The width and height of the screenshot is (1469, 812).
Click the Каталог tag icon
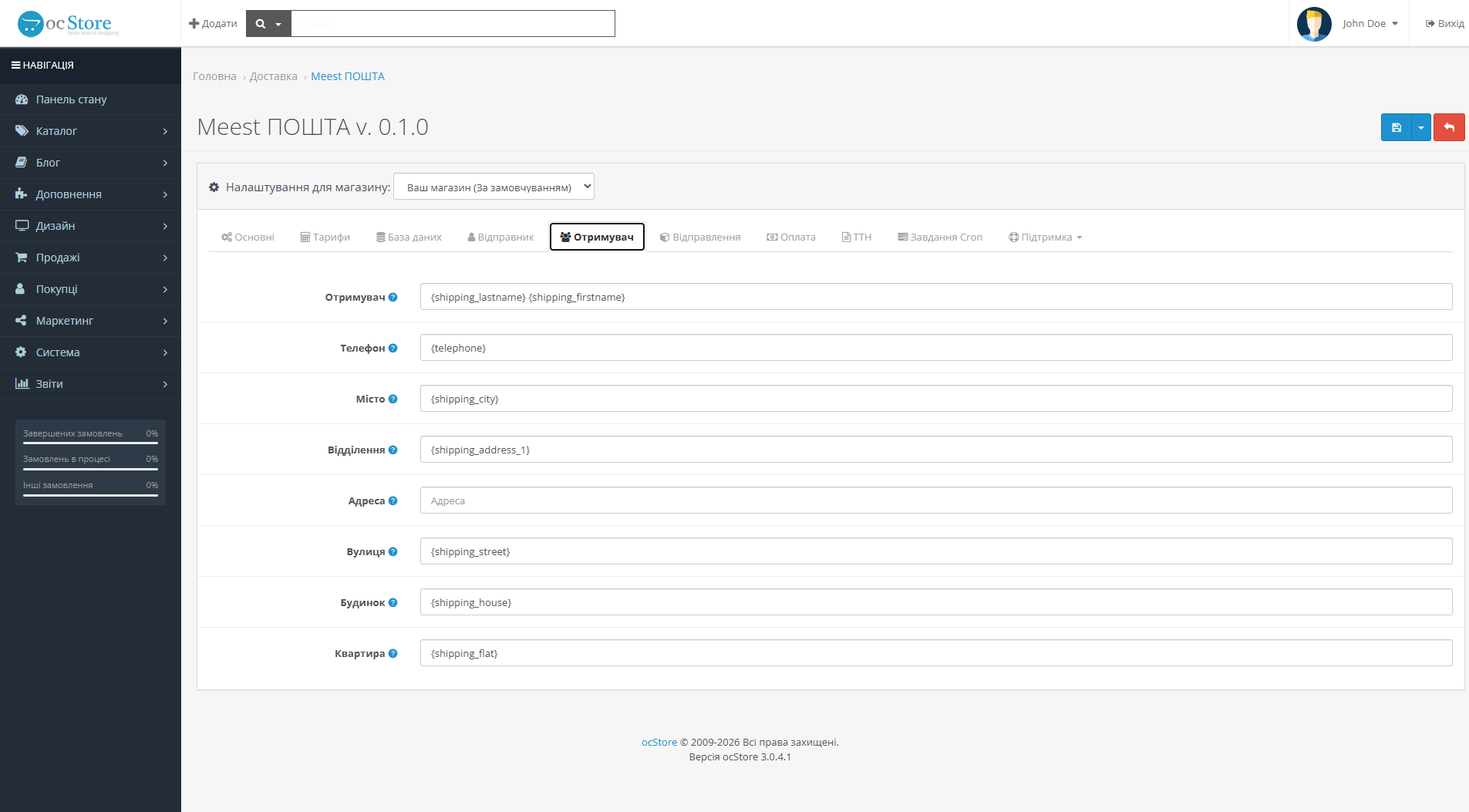click(22, 131)
